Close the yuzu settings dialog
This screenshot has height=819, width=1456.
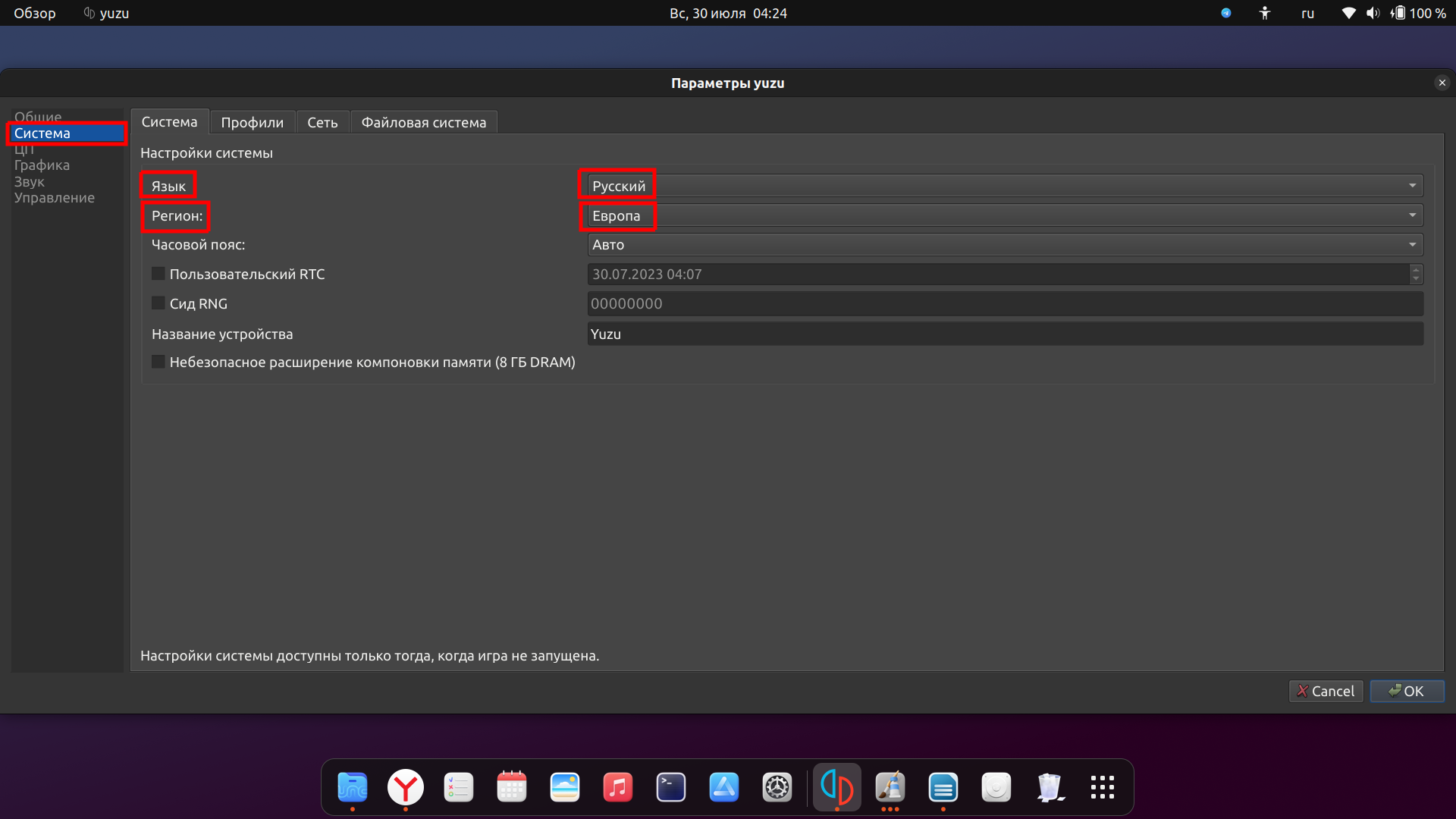point(1442,83)
